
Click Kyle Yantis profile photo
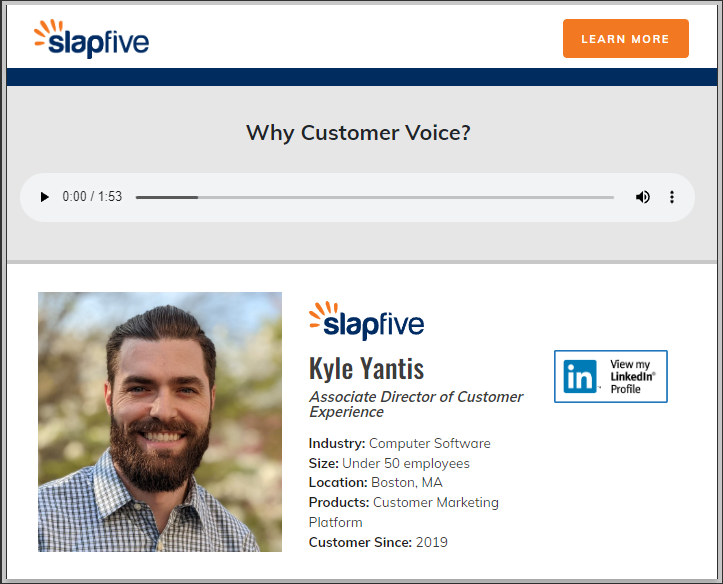[x=160, y=421]
